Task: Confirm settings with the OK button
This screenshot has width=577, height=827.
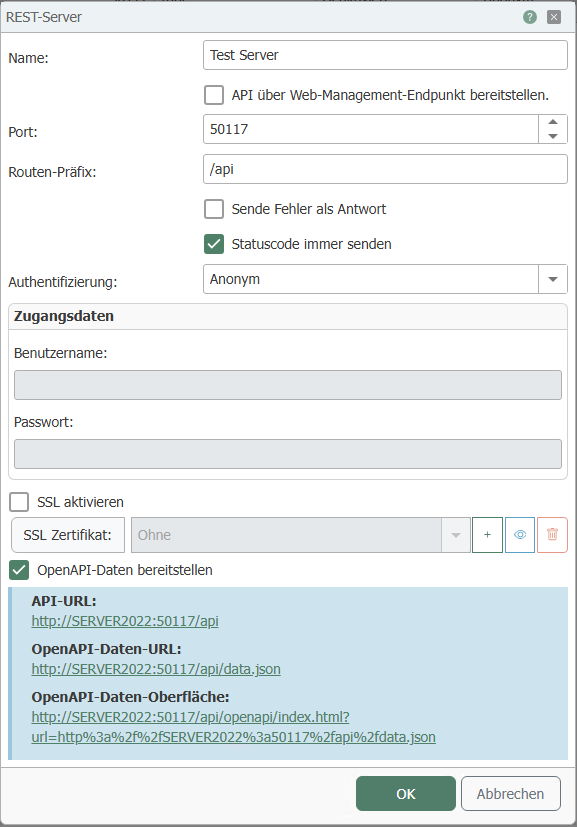Action: [406, 793]
